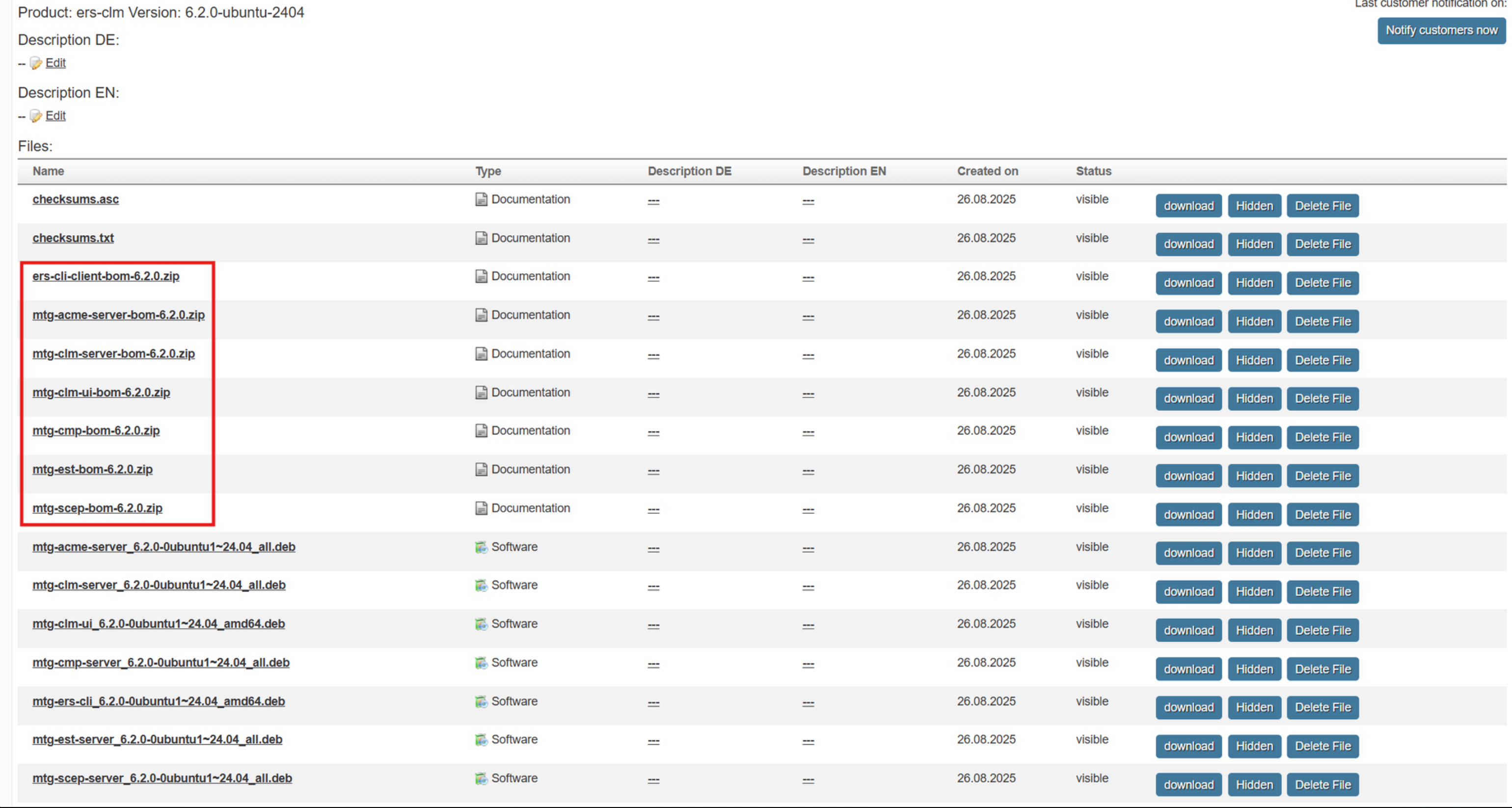
Task: Download the mtg-est-bom-6.2.0.zip file
Action: click(1188, 476)
